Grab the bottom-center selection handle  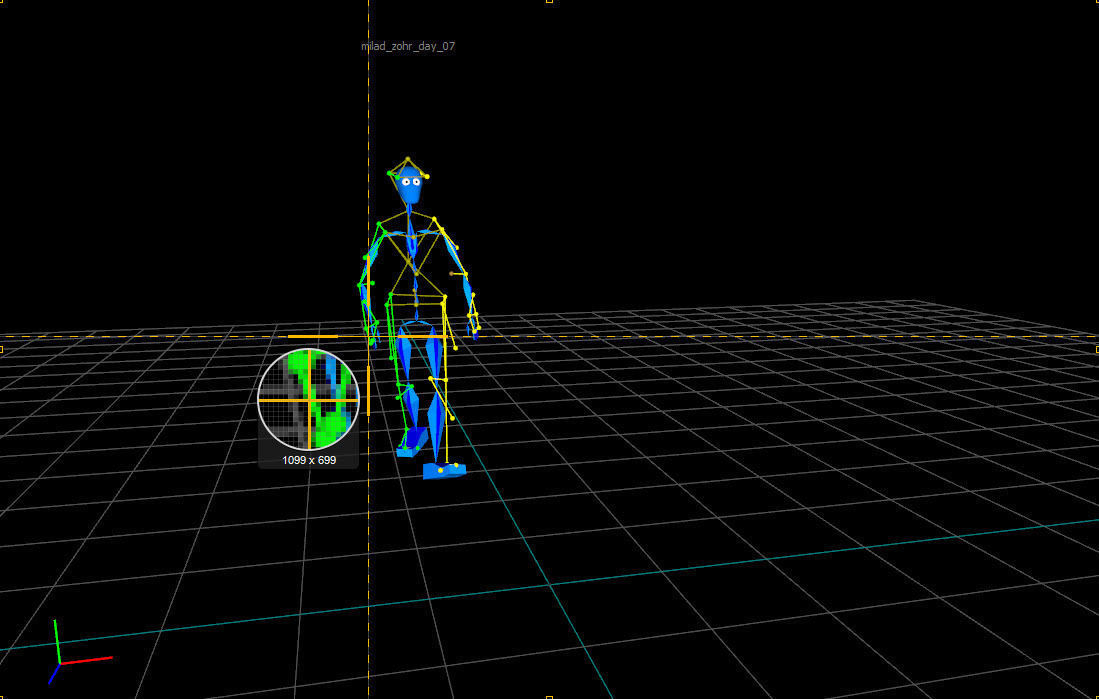[x=550, y=697]
